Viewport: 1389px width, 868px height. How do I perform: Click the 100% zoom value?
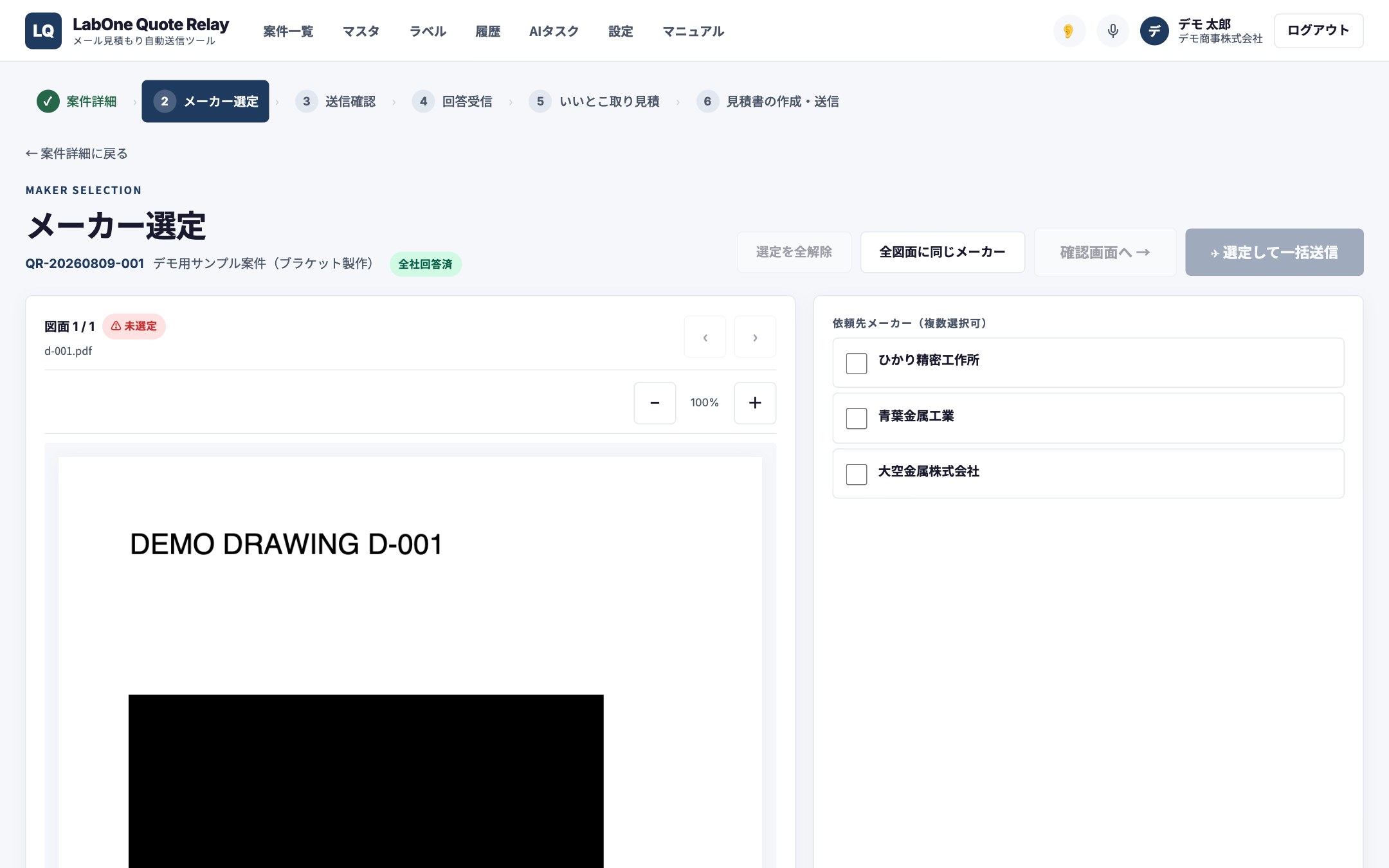coord(705,402)
